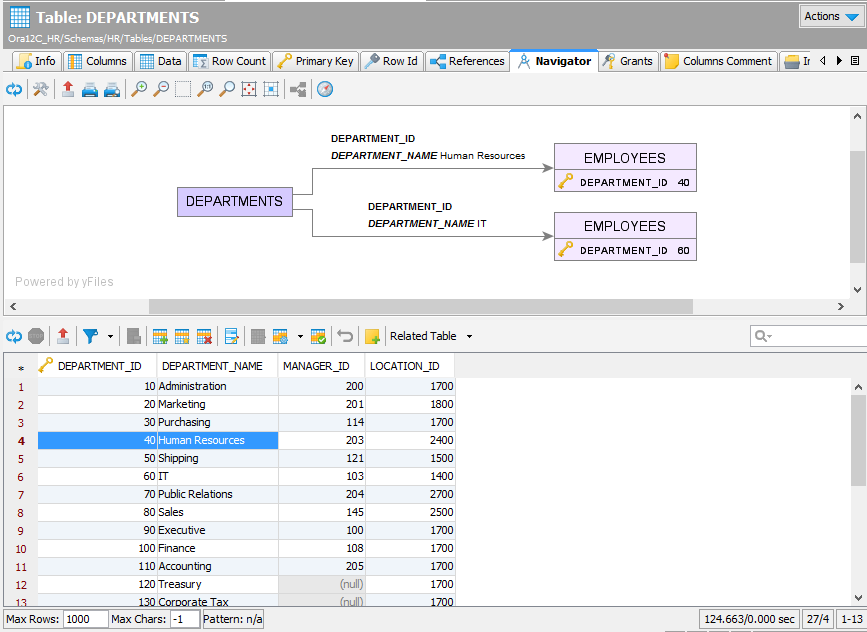Open the Row Id tab
The width and height of the screenshot is (867, 632).
[x=392, y=61]
